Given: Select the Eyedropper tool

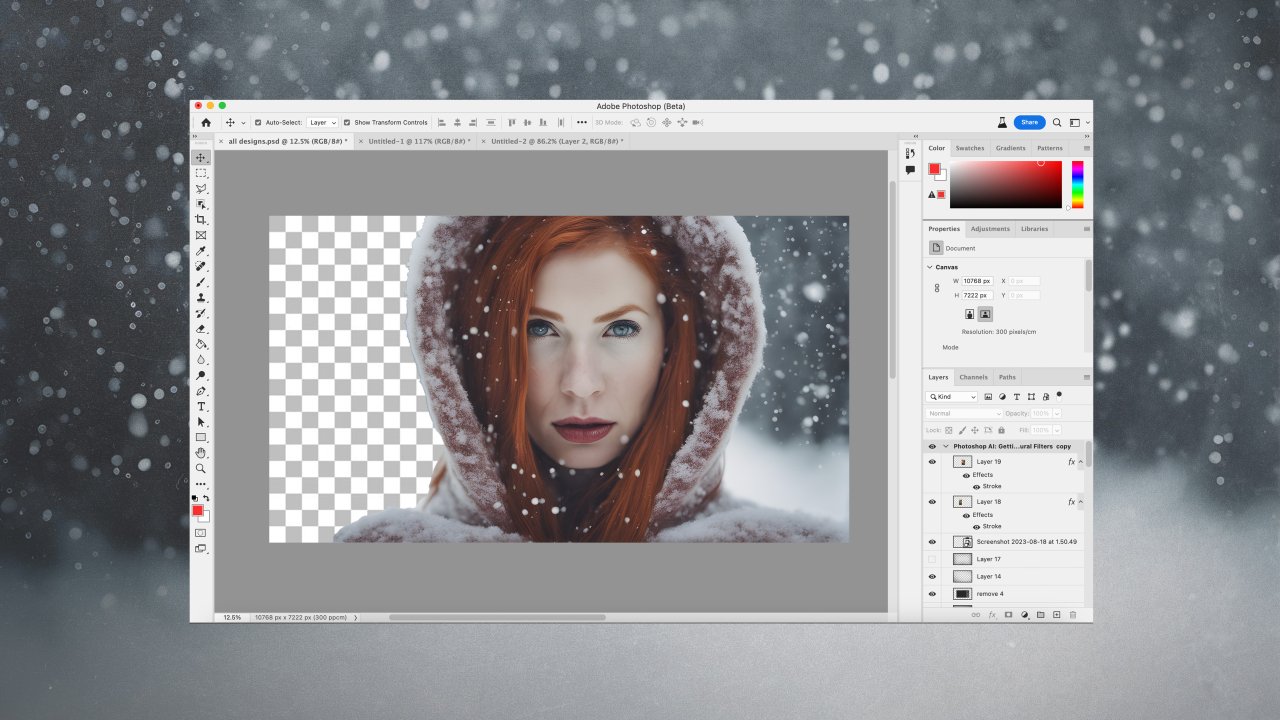Looking at the screenshot, I should (201, 250).
